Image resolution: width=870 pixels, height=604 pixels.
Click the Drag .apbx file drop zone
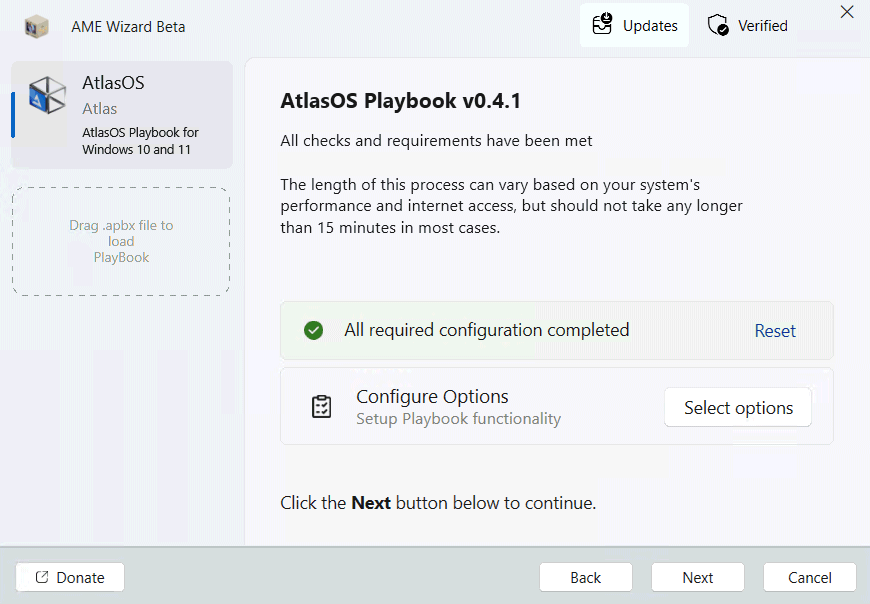click(x=121, y=241)
